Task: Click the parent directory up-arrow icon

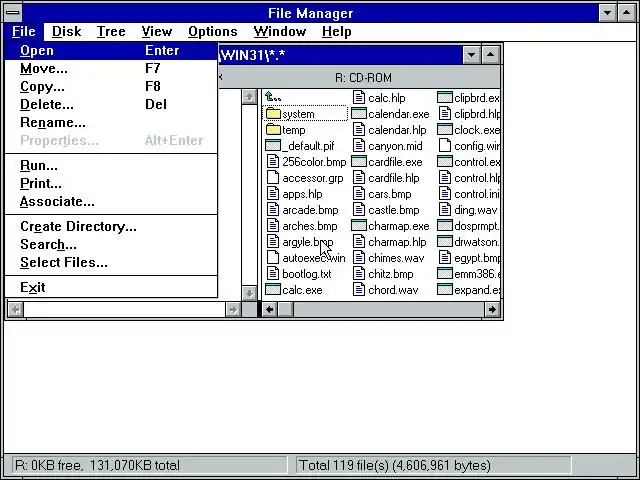Action: click(x=272, y=97)
